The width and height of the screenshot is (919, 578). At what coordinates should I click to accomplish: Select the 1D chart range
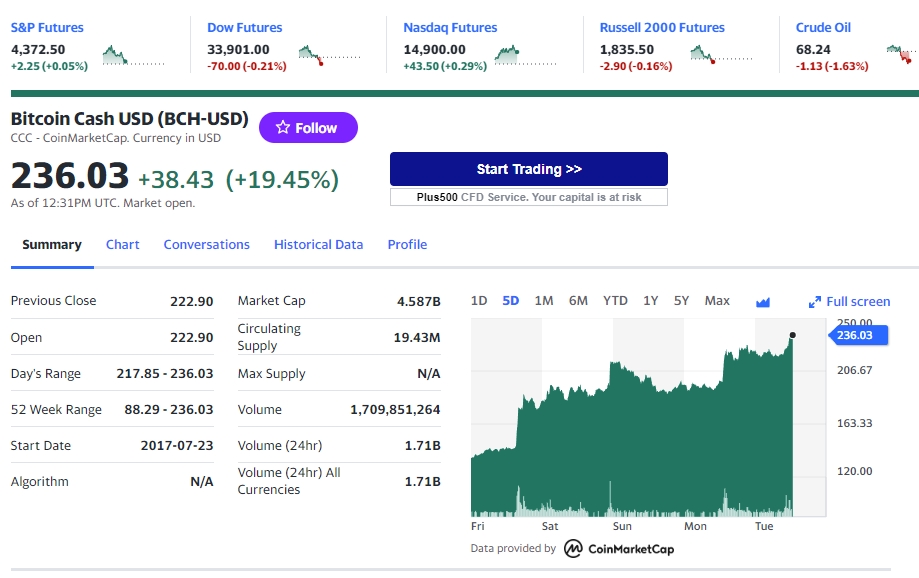tap(479, 301)
